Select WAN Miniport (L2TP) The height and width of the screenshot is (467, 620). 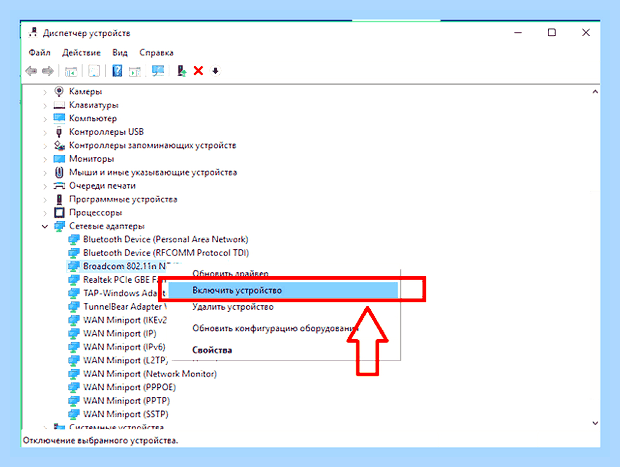click(125, 360)
